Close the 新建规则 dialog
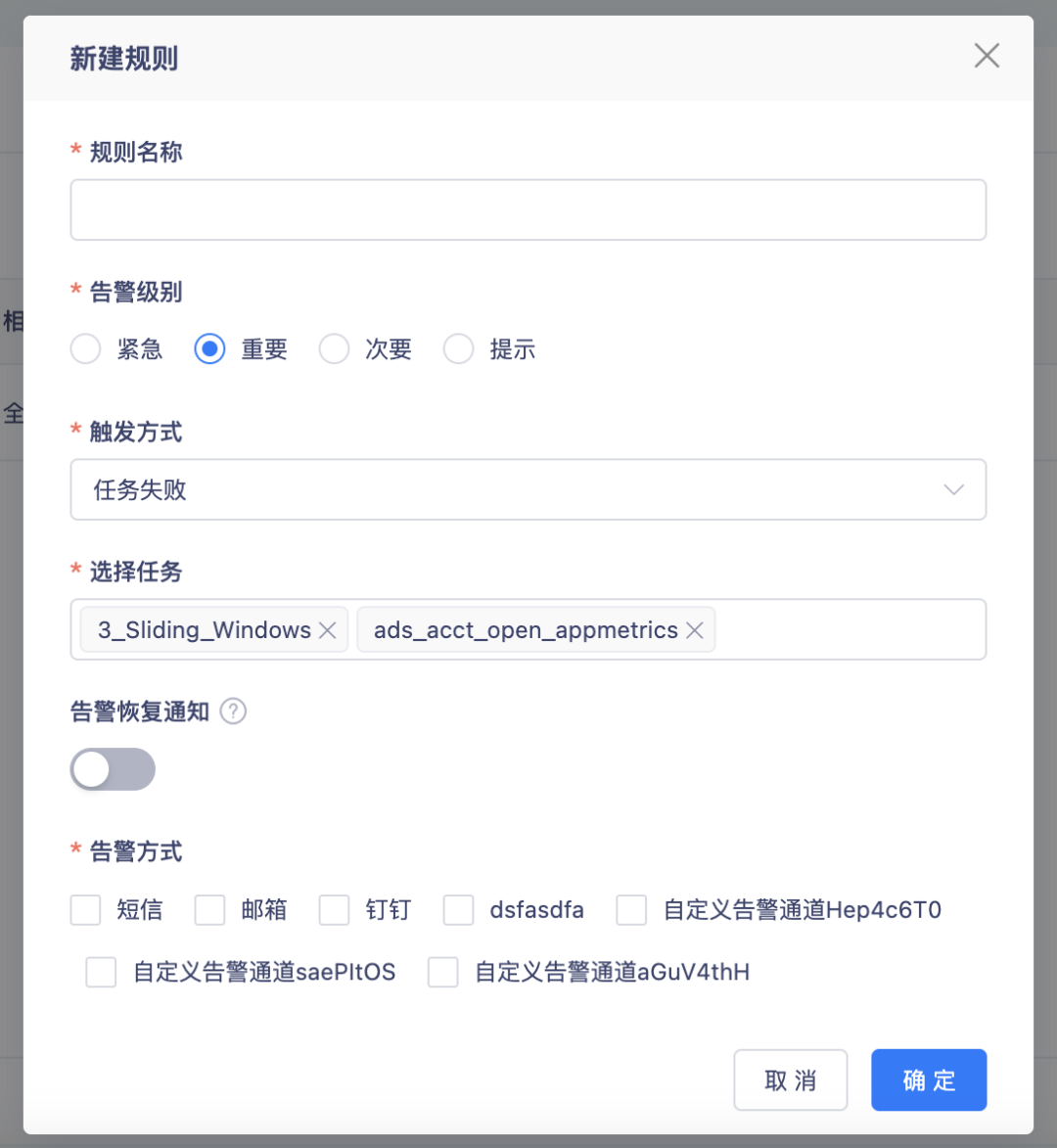The image size is (1057, 1148). (x=987, y=56)
